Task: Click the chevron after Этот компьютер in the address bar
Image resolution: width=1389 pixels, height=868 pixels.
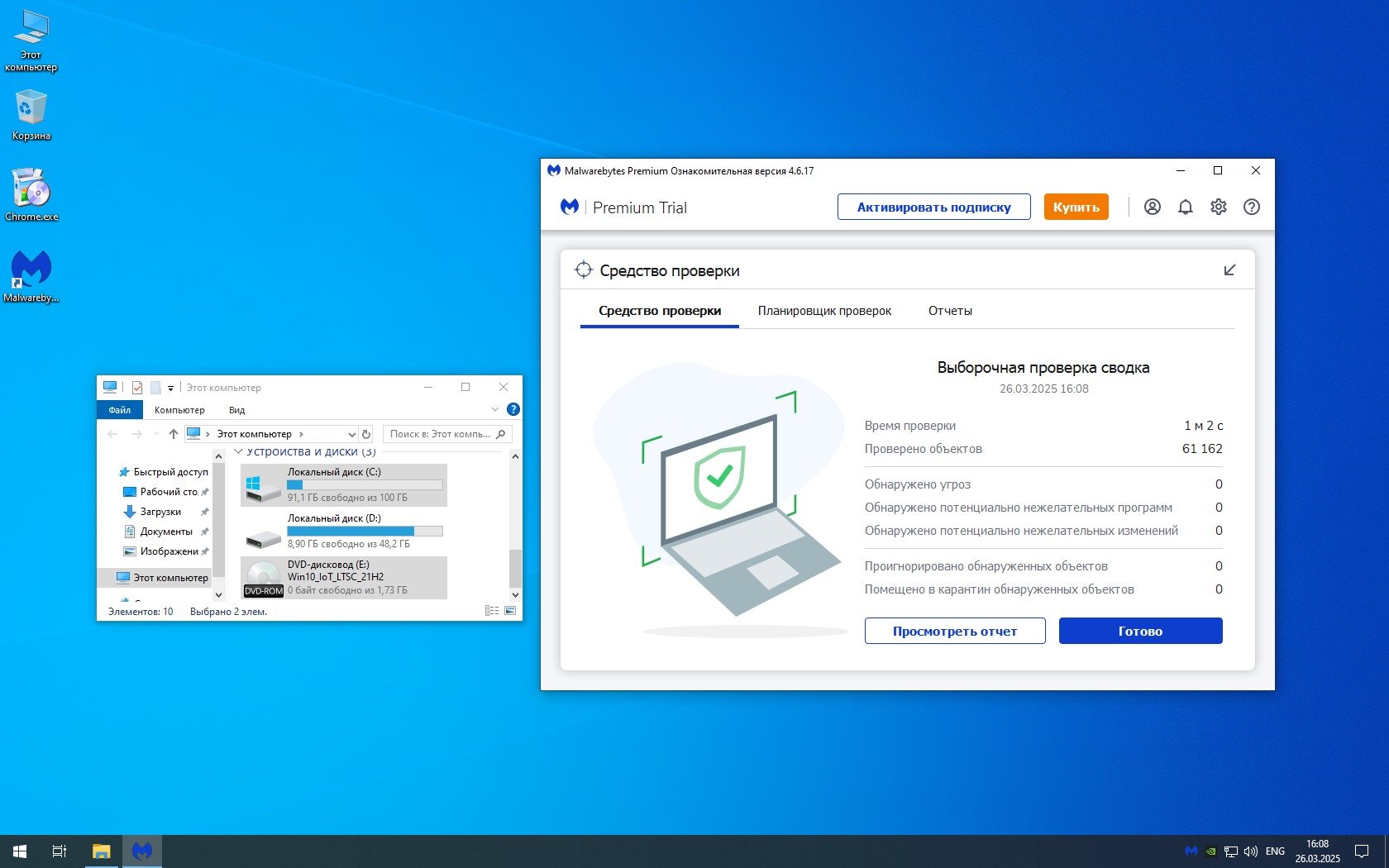Action: click(301, 434)
